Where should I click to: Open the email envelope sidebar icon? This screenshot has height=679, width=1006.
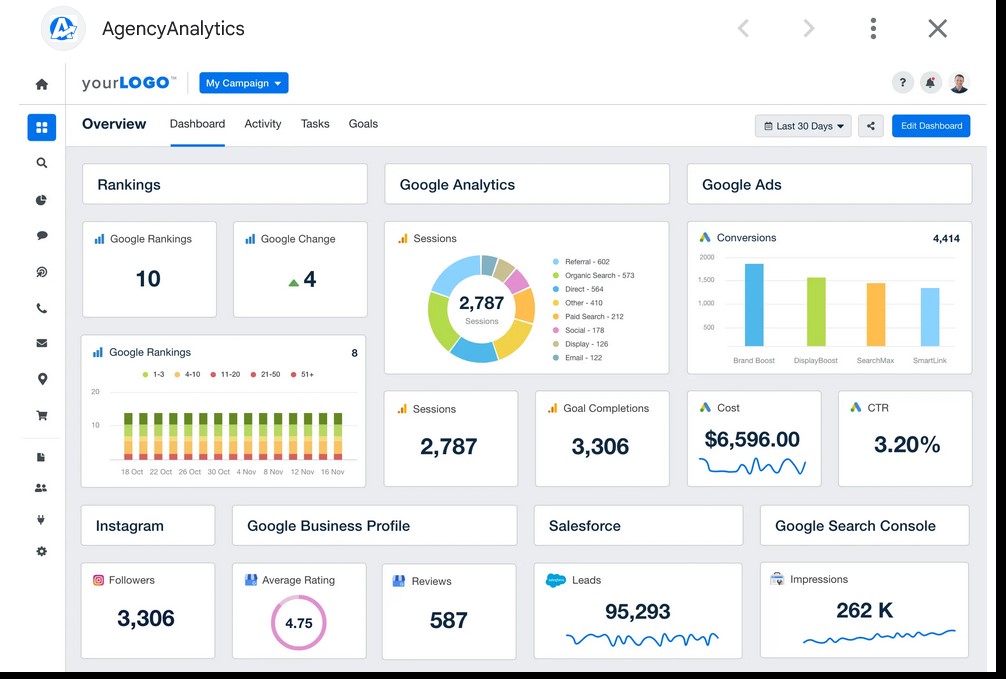click(x=42, y=343)
